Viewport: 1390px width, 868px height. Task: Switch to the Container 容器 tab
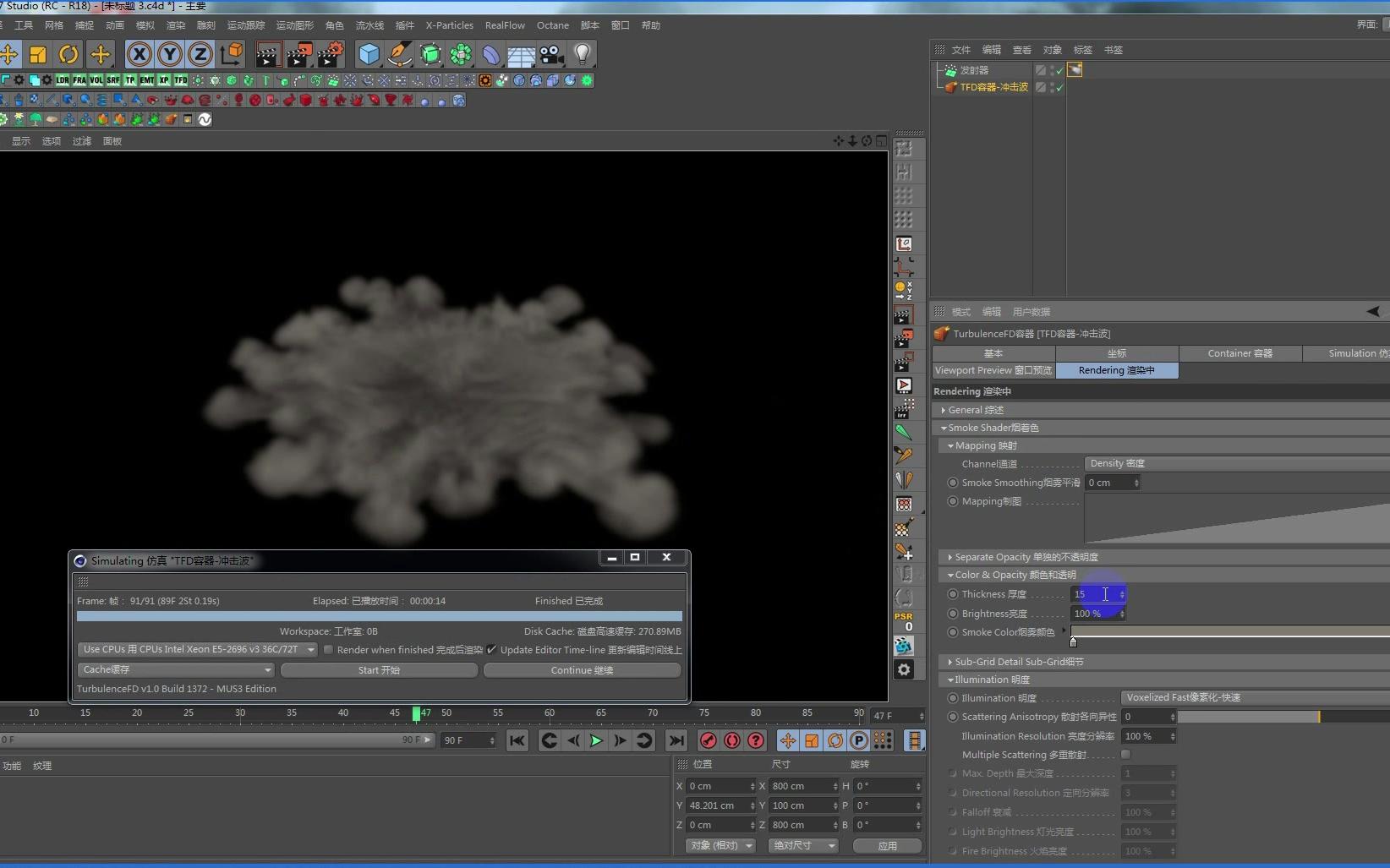tap(1240, 353)
